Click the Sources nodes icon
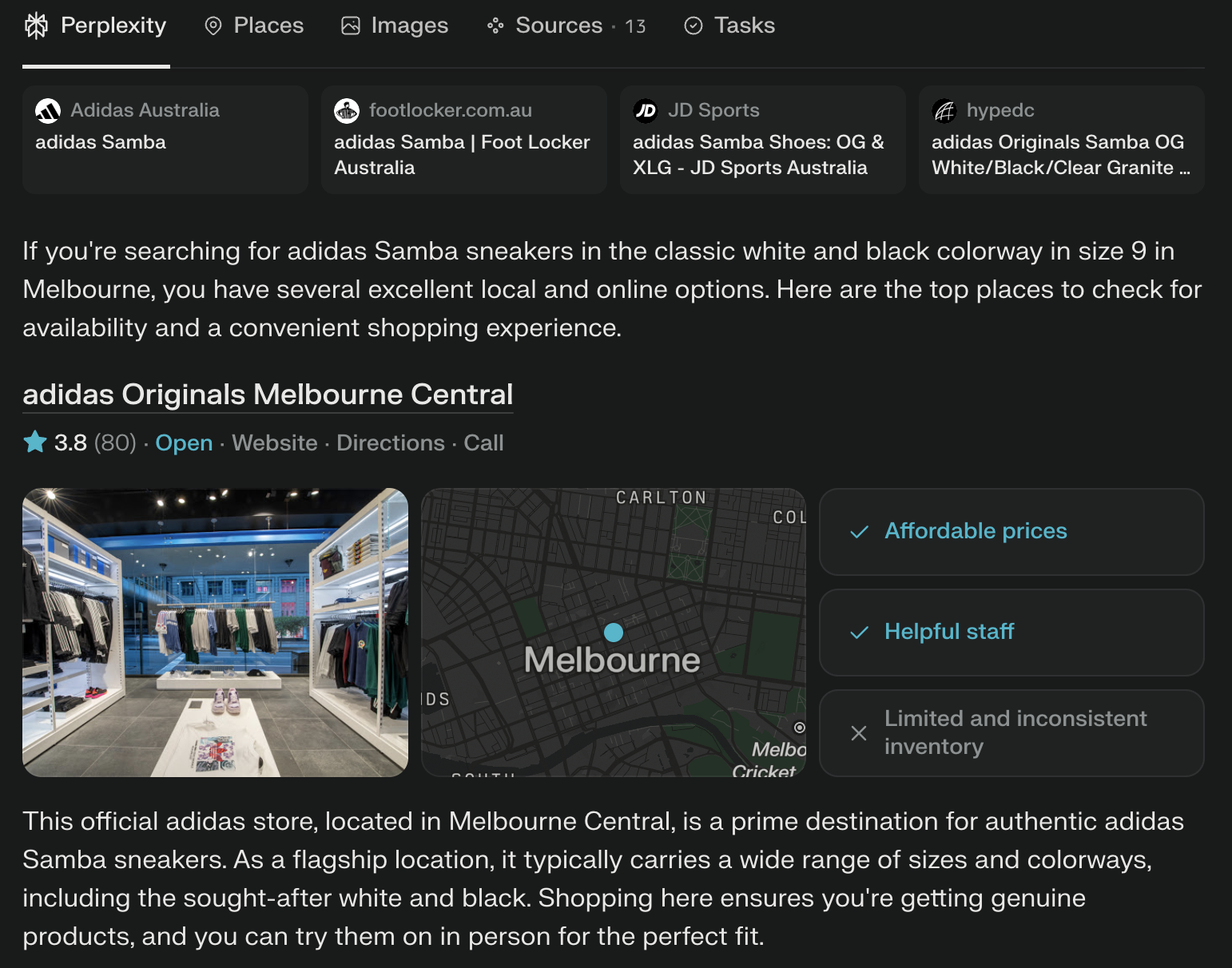Screen dimensions: 1232x968 495,26
